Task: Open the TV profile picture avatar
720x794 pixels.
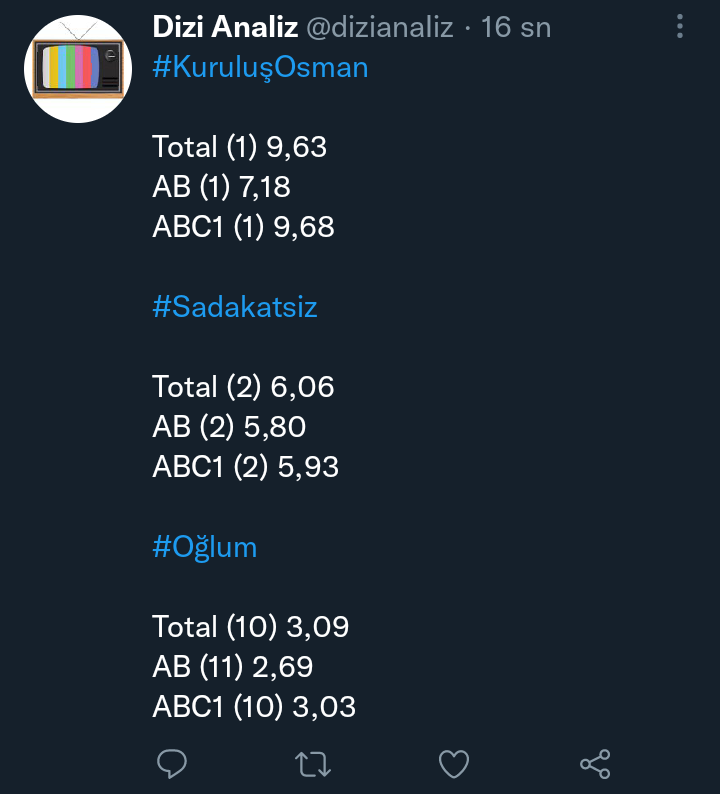Action: tap(78, 69)
